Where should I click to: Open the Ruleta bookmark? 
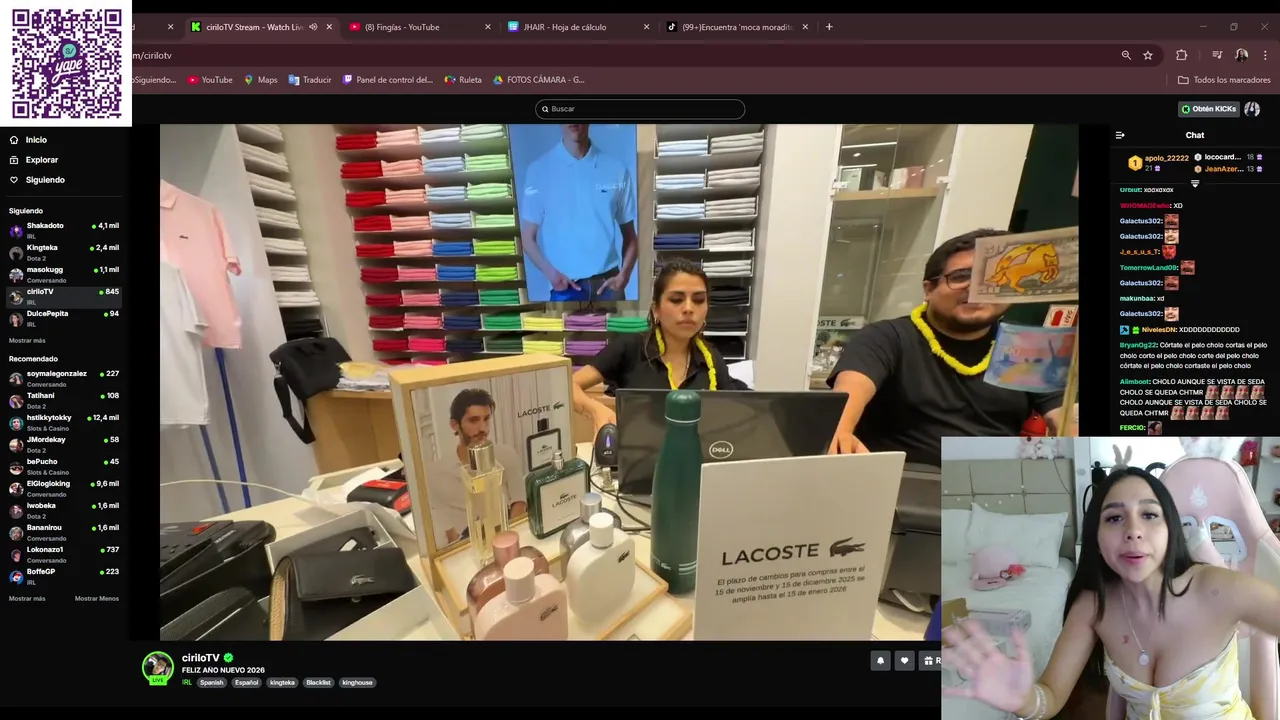point(463,80)
